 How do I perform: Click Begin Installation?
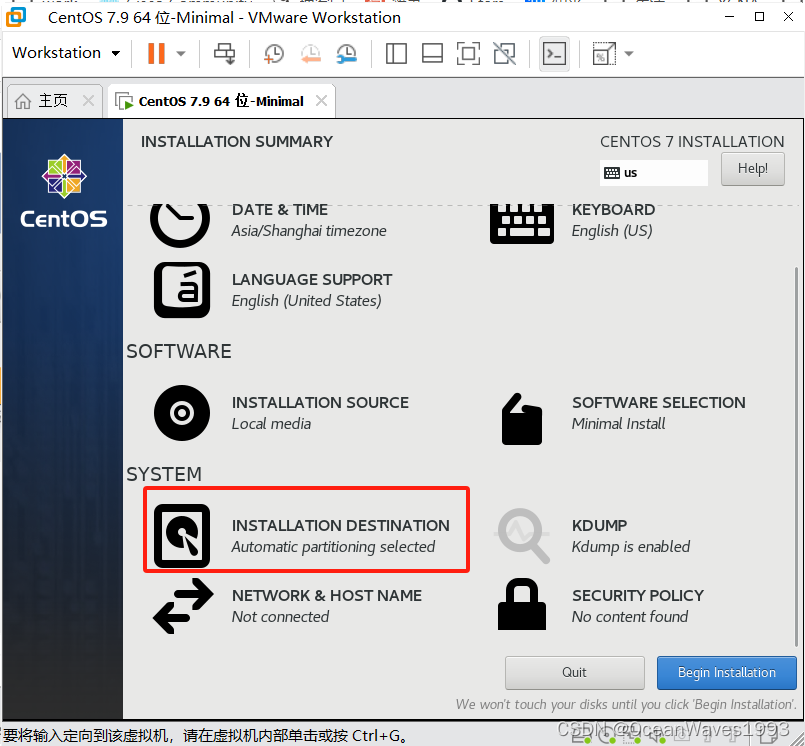(726, 673)
